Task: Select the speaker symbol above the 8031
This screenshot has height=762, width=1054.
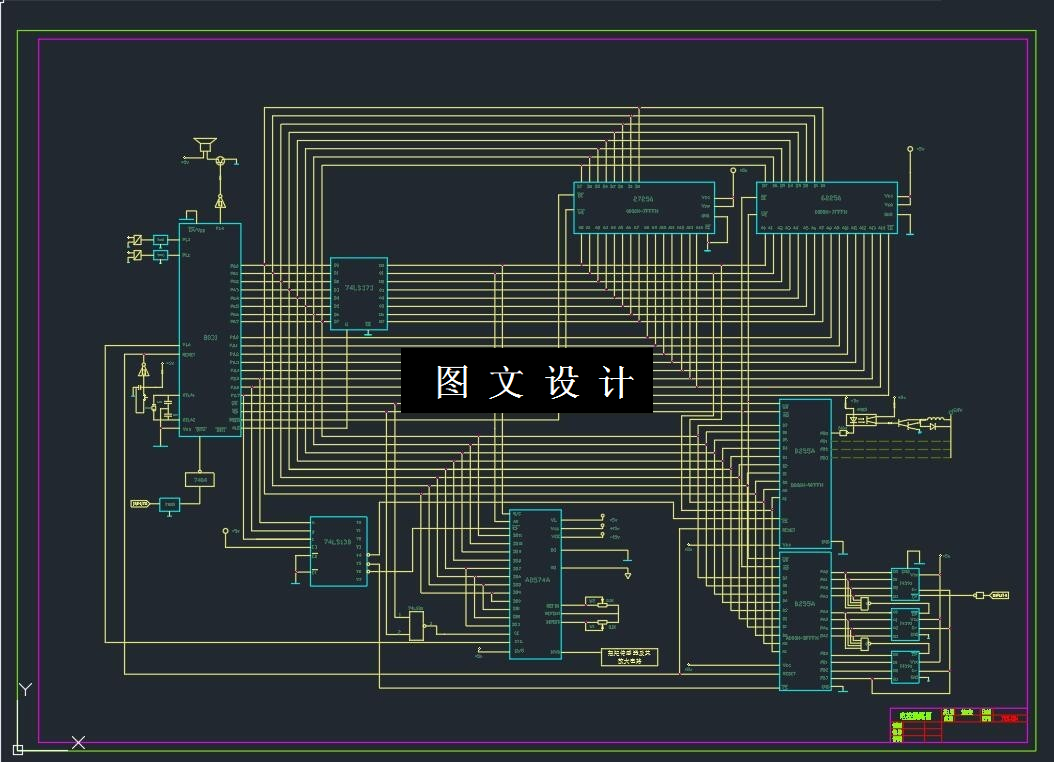Action: coord(205,146)
